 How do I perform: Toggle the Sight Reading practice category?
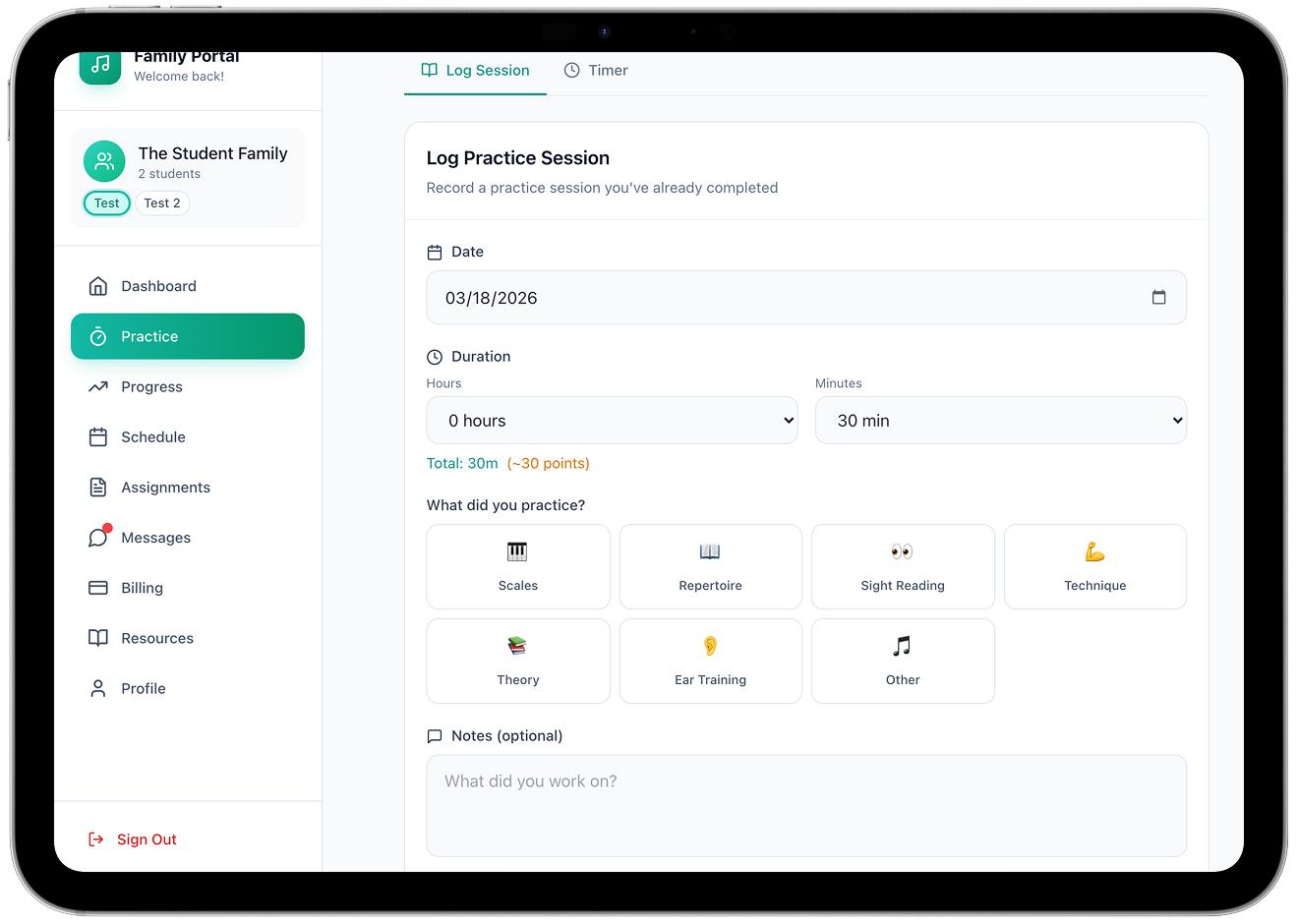coord(903,567)
